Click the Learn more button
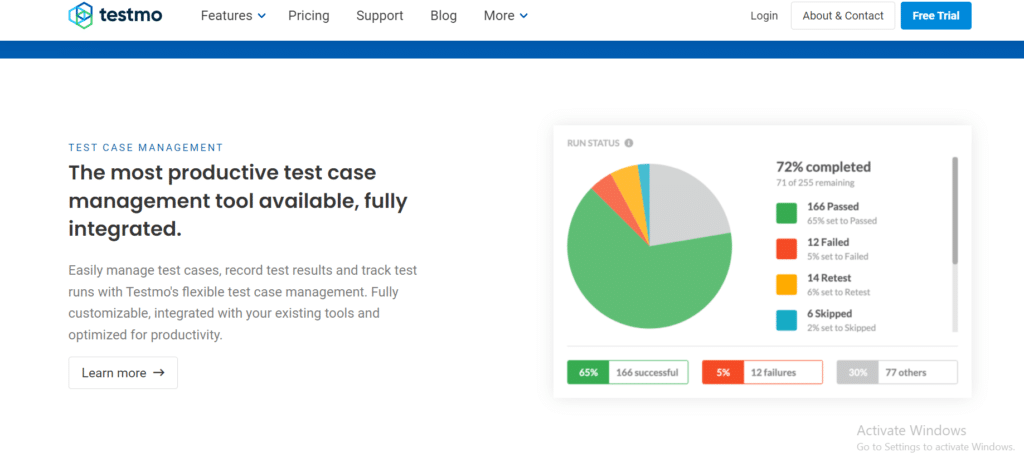 tap(123, 372)
